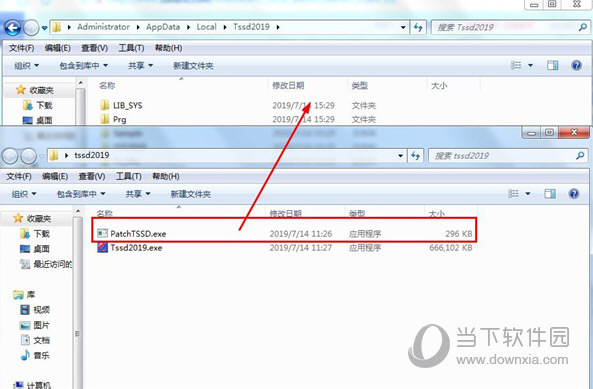Open help icon in front window
The height and width of the screenshot is (389, 593).
(x=574, y=194)
